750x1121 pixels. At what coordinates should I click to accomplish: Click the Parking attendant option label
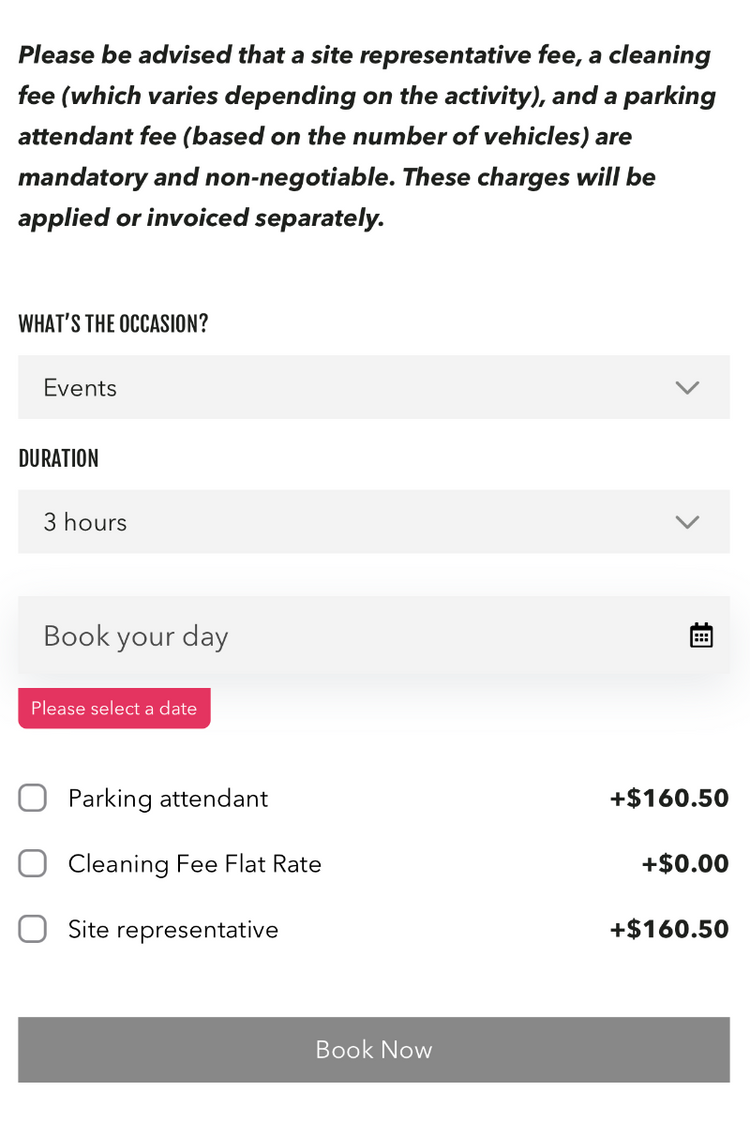click(168, 798)
